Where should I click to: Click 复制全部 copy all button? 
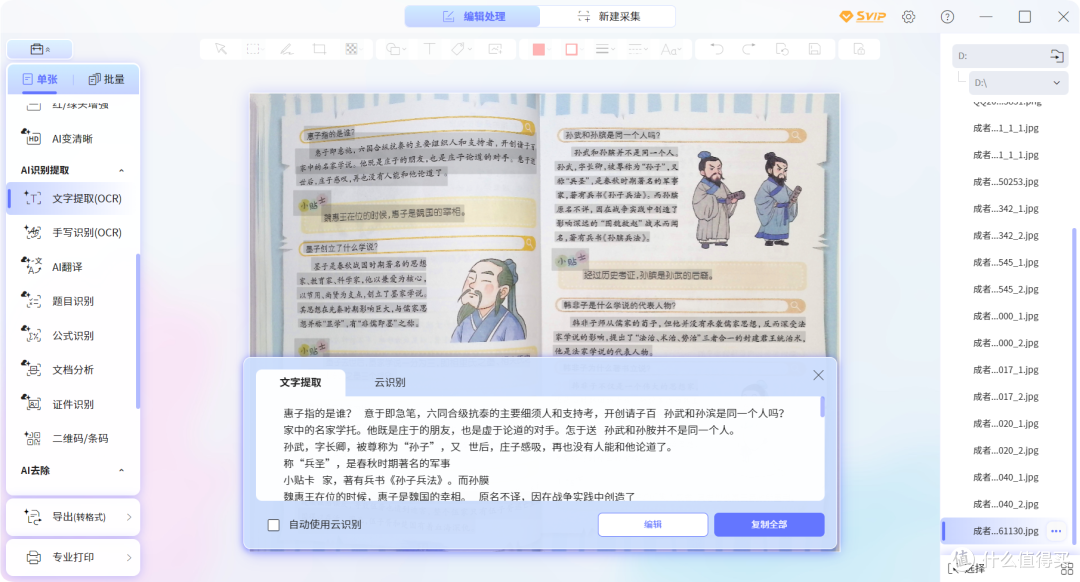tap(769, 525)
